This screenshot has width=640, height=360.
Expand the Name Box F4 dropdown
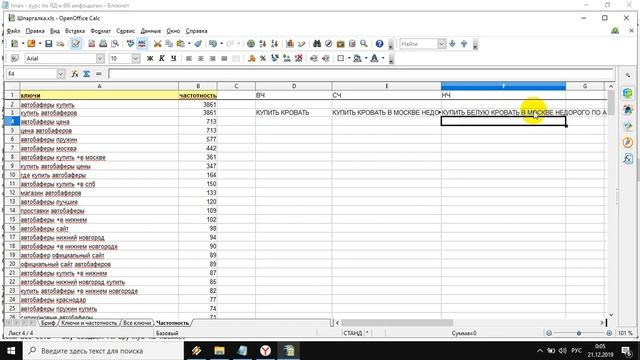coord(60,74)
